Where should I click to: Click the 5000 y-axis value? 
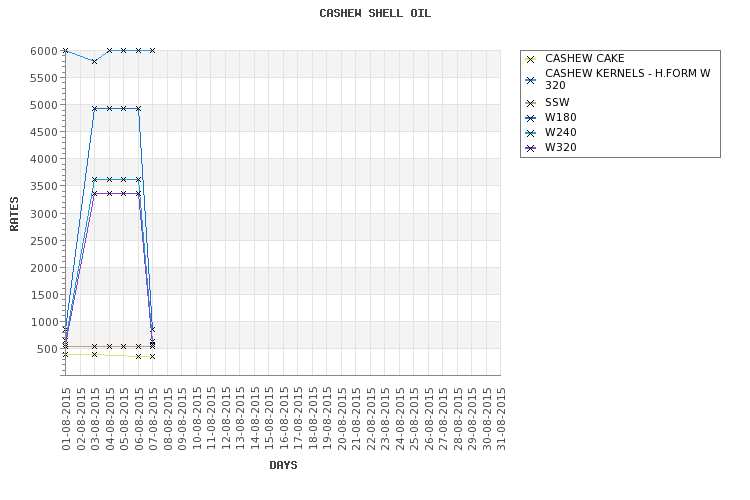(44, 105)
